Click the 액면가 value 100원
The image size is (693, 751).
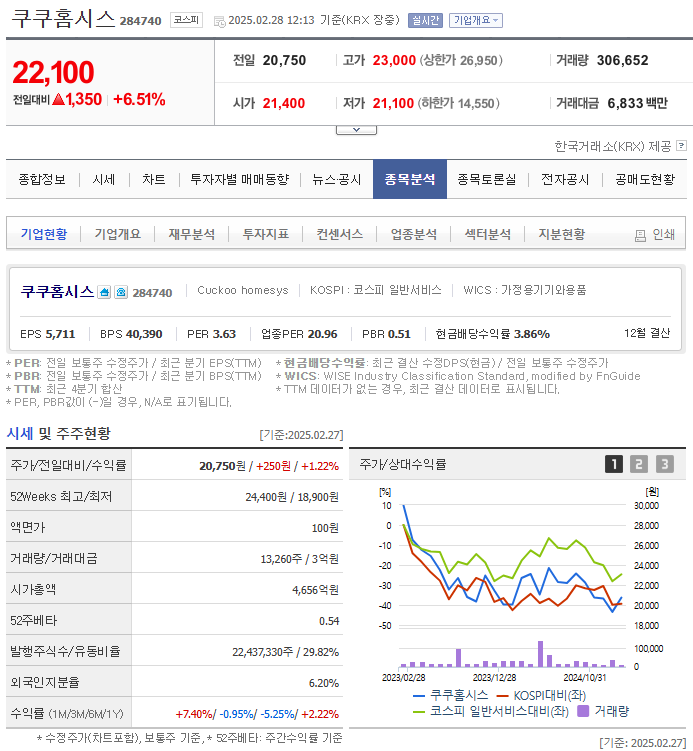pyautogui.click(x=325, y=528)
